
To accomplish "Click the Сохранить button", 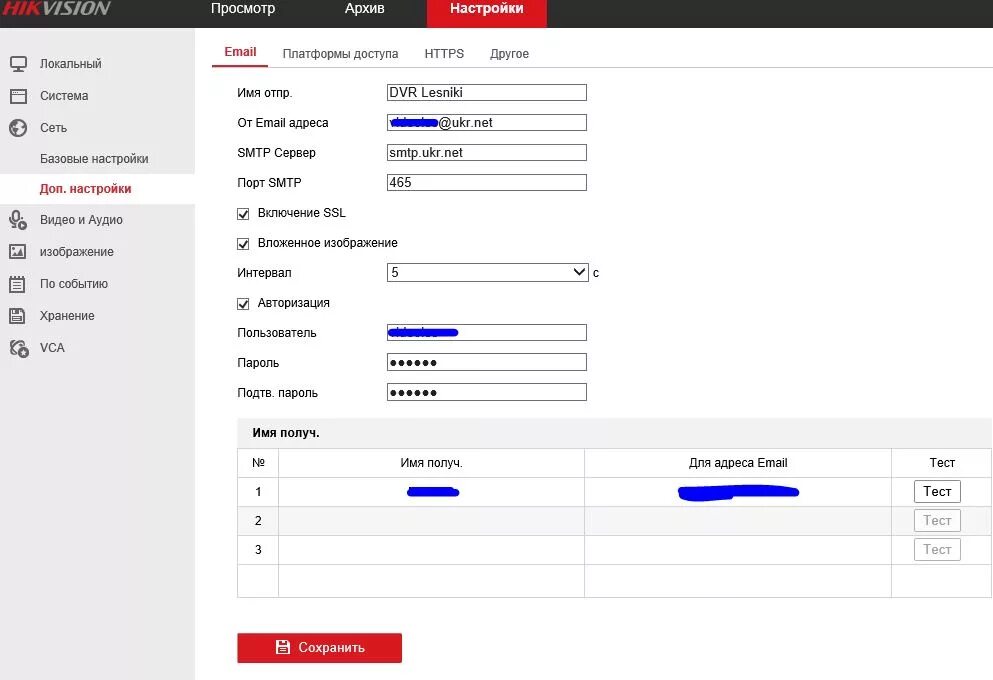I will coord(319,648).
